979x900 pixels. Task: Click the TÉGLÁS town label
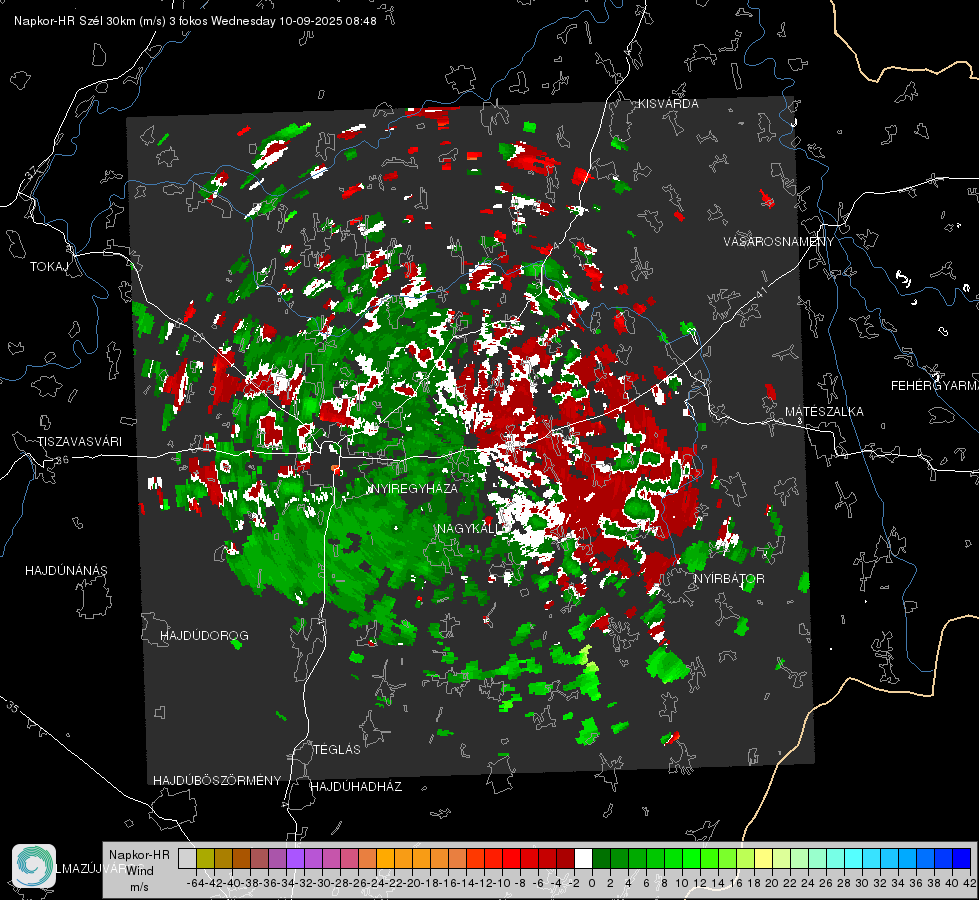coord(337,750)
